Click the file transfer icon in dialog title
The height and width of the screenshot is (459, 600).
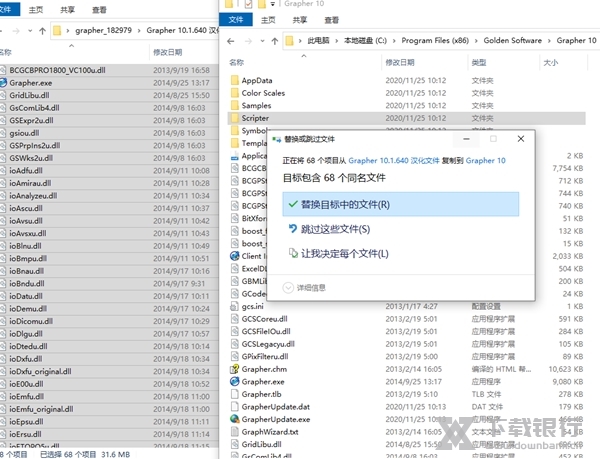pos(276,139)
